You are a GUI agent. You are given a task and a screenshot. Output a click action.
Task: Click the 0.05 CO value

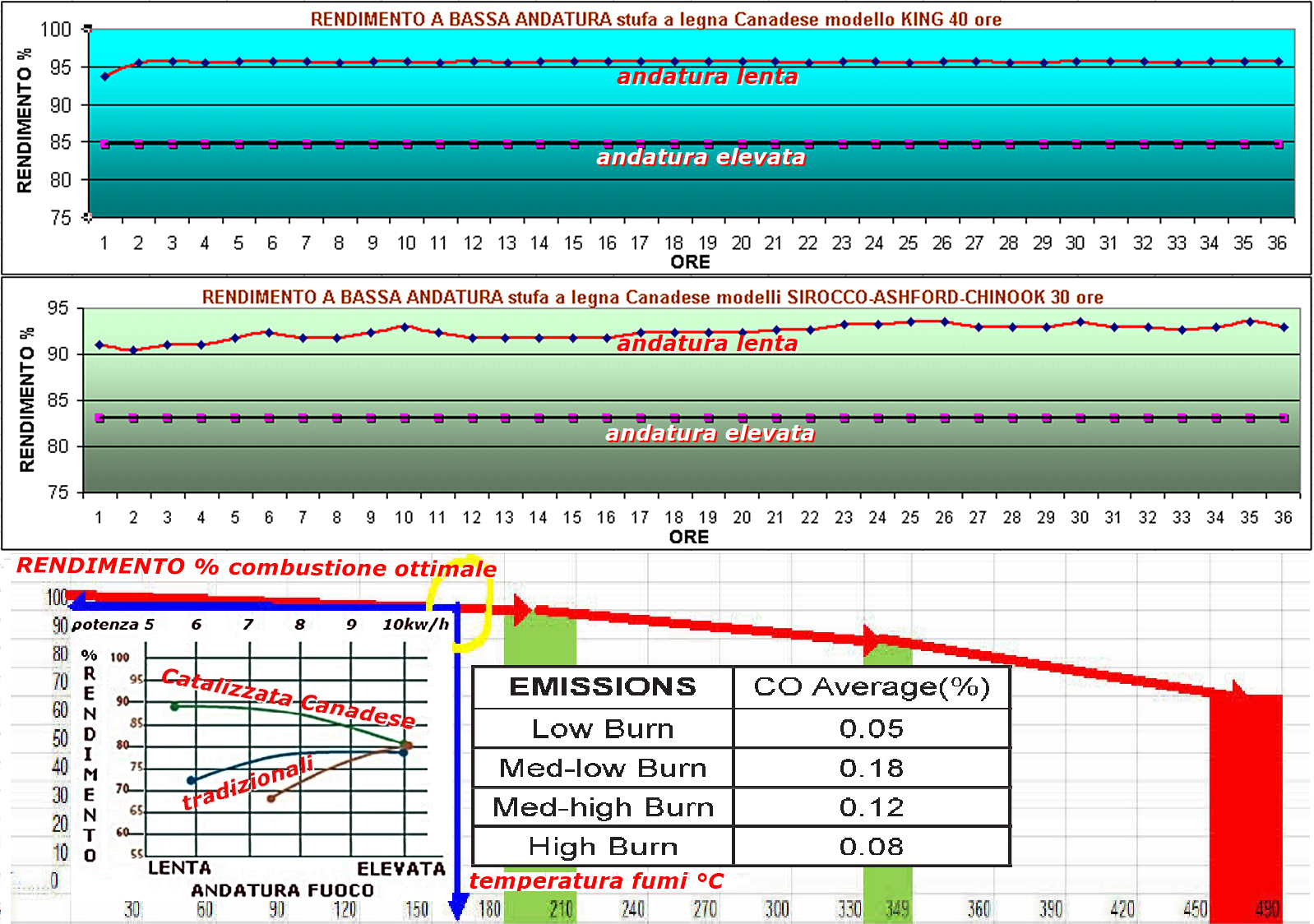(x=872, y=728)
